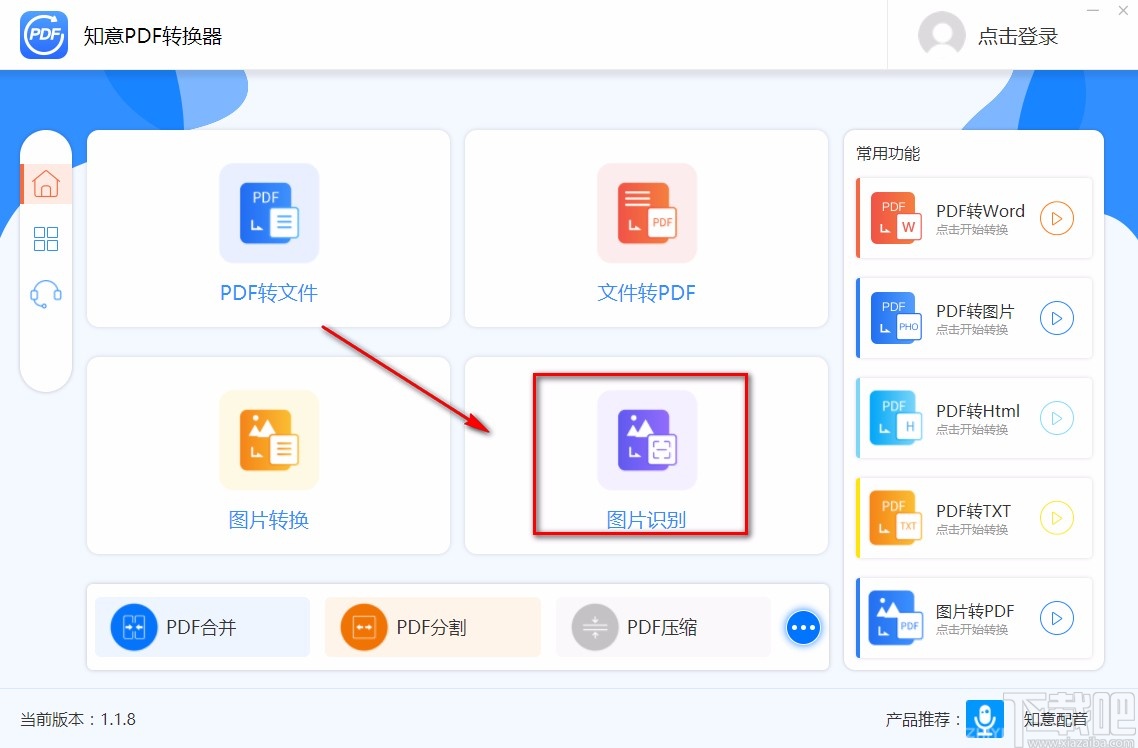Click the PDF压缩 compress icon
Screen dimensions: 1138x748
595,627
